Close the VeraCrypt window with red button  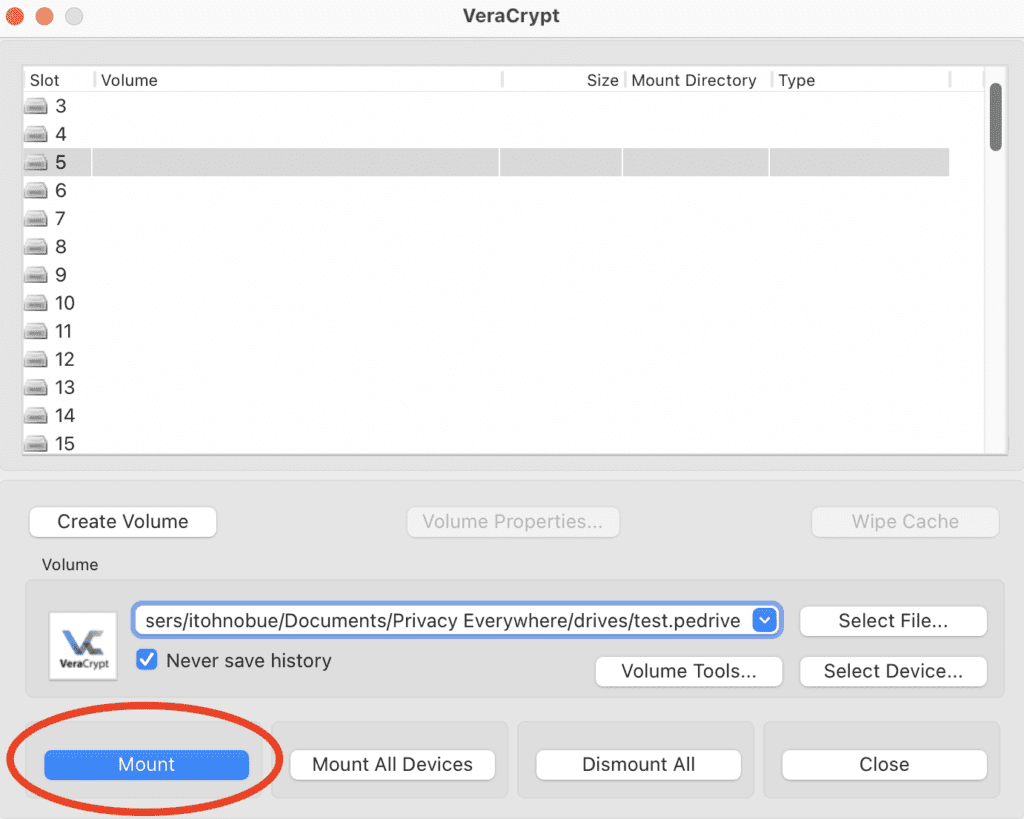[14, 16]
